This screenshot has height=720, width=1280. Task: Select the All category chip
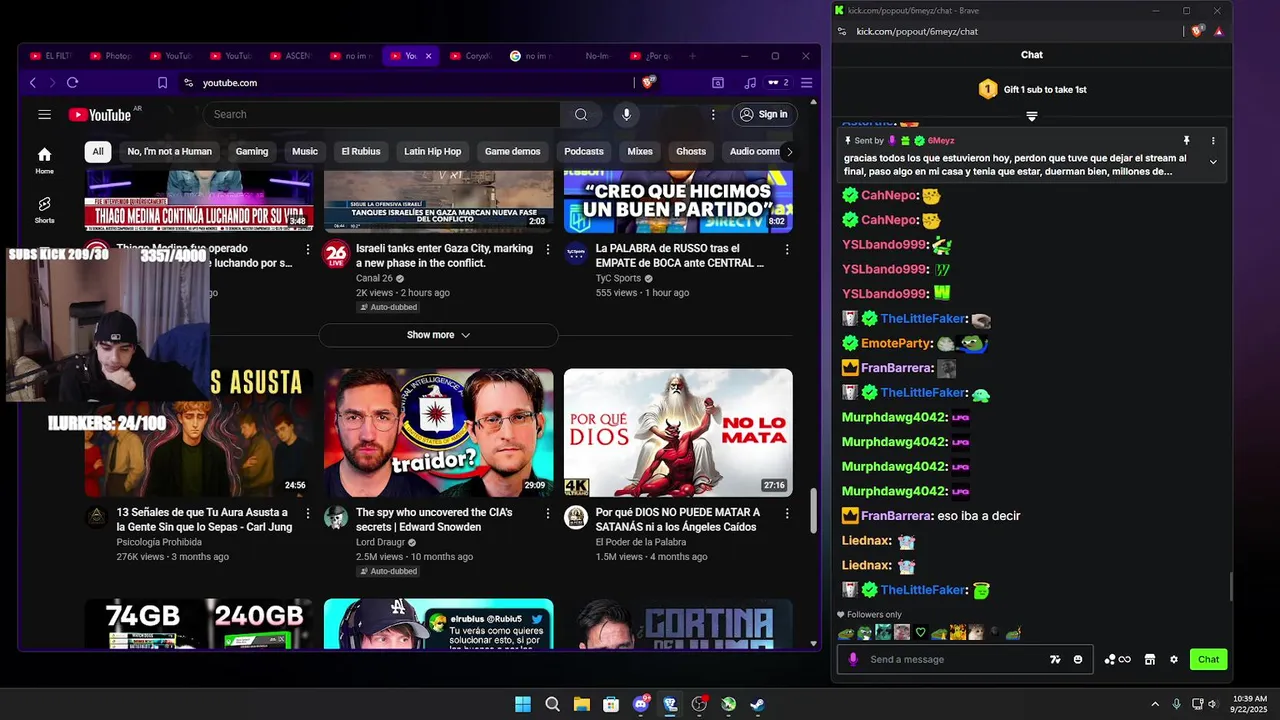pyautogui.click(x=97, y=152)
